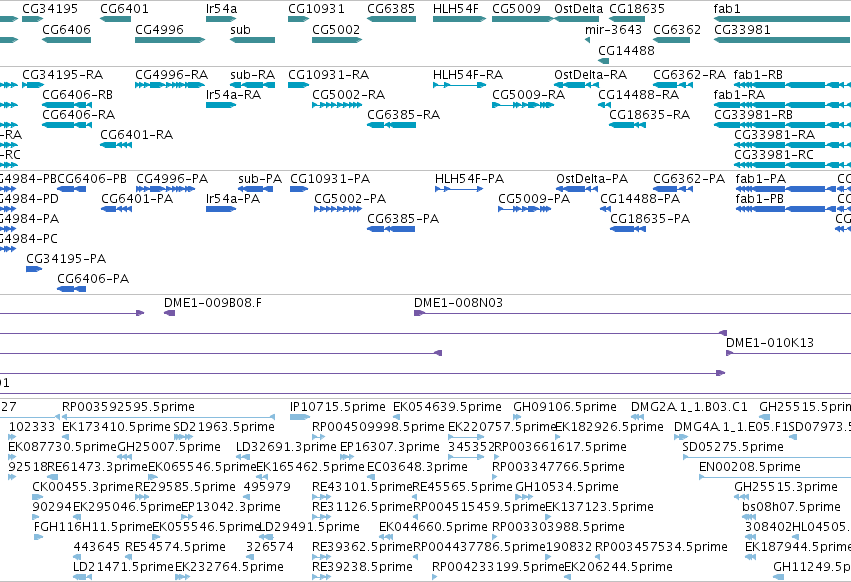Open protein CG6406-PA label
Image resolution: width=851 pixels, height=582 pixels.
[x=93, y=279]
